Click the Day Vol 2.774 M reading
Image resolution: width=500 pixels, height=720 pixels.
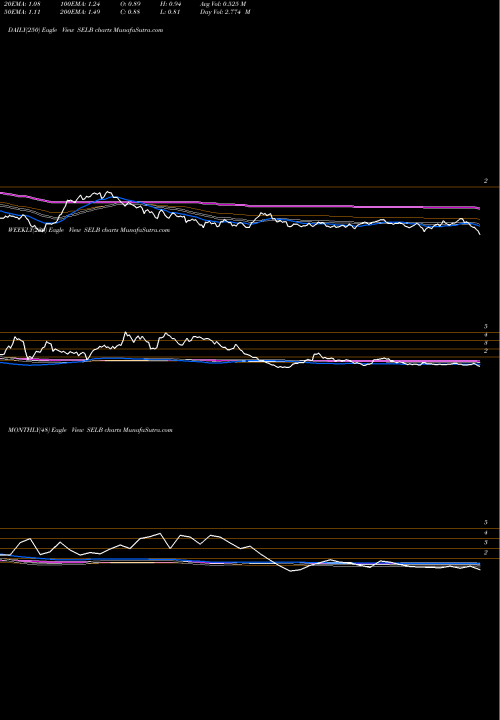[225, 12]
